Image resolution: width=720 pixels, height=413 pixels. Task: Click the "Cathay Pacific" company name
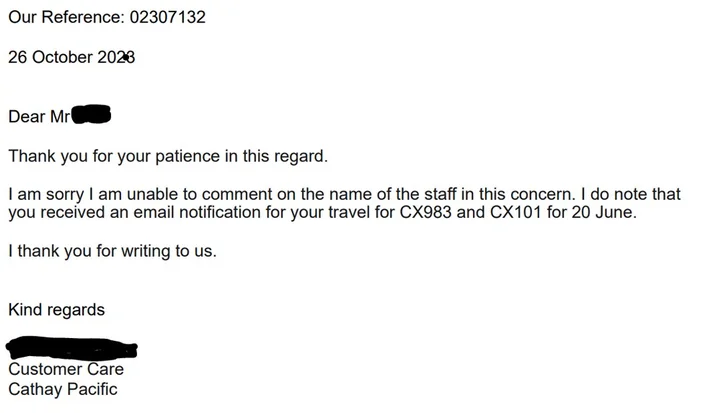point(62,388)
